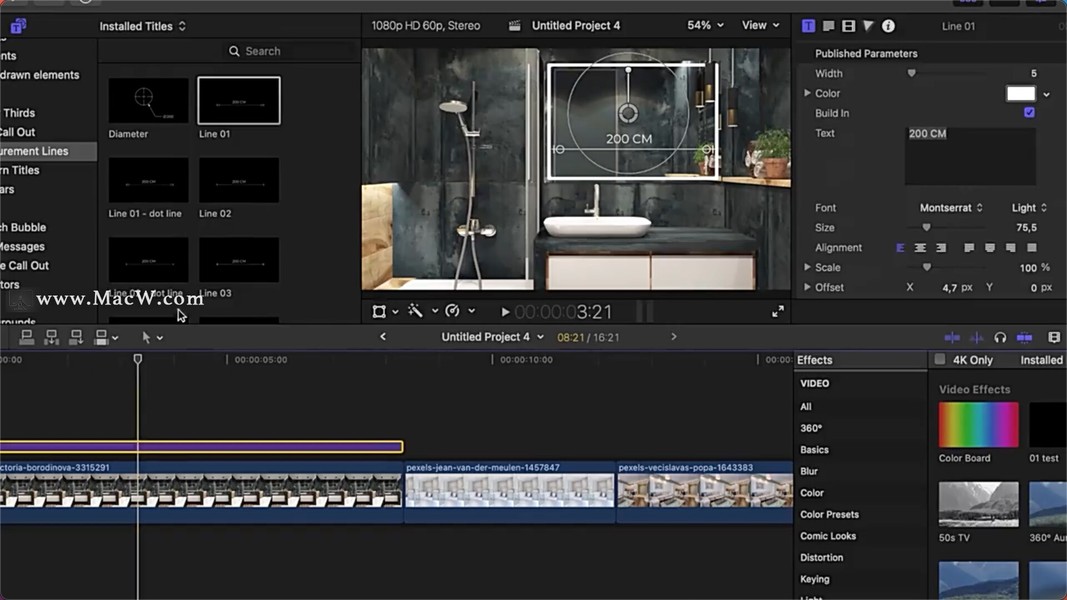Adjust the Width slider handle
Screen dimensions: 1067x600
point(911,73)
